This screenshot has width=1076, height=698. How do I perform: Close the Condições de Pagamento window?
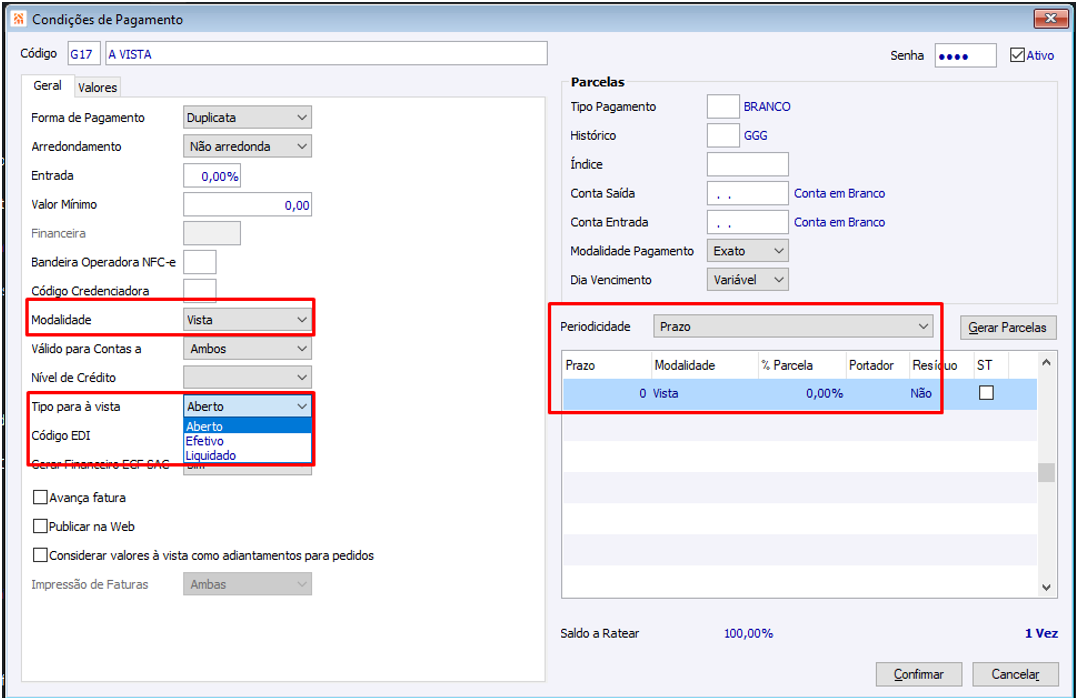(1050, 19)
